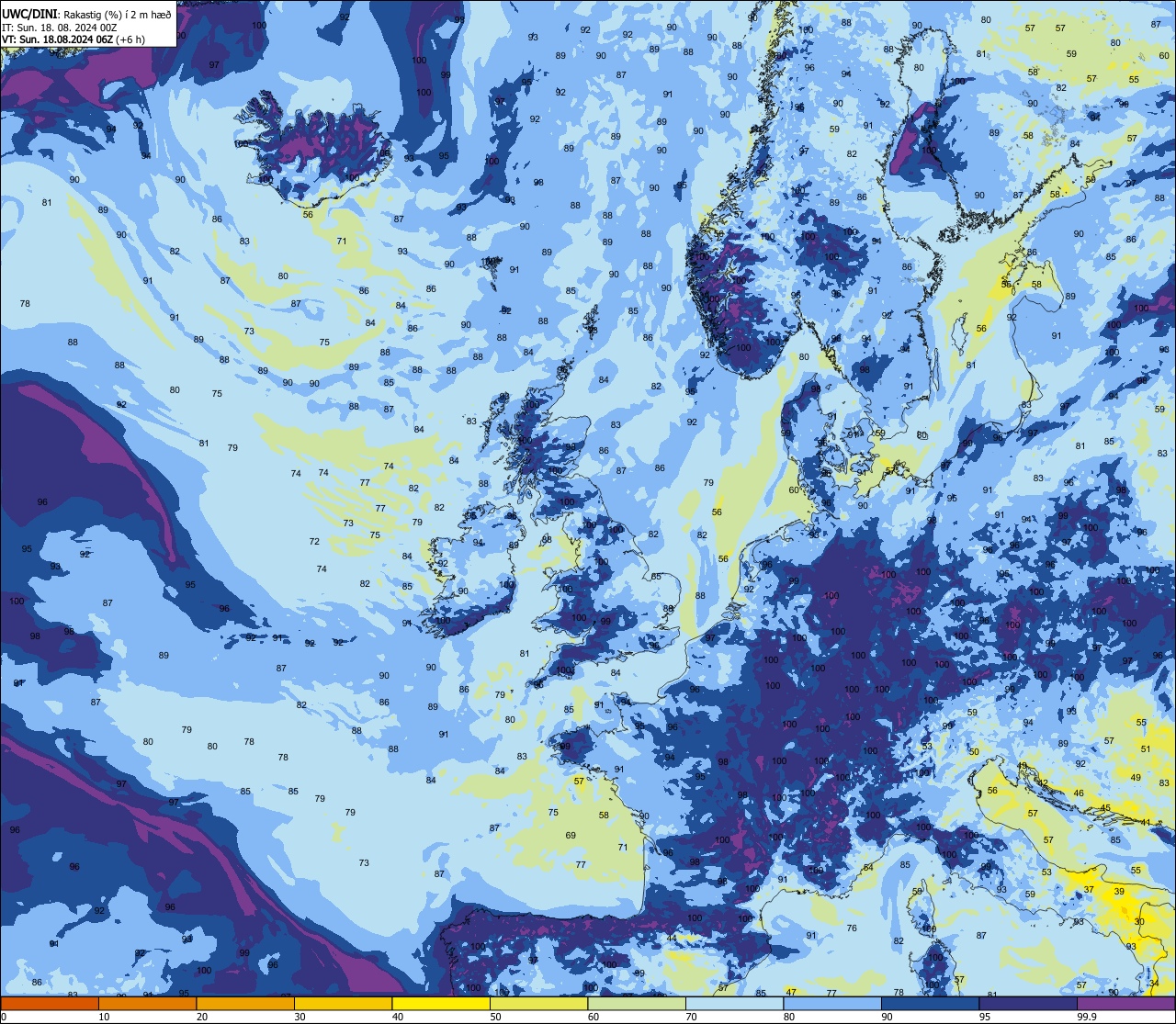Click the 30–40 golden legend color band
The width and height of the screenshot is (1176, 1024).
(x=343, y=1003)
